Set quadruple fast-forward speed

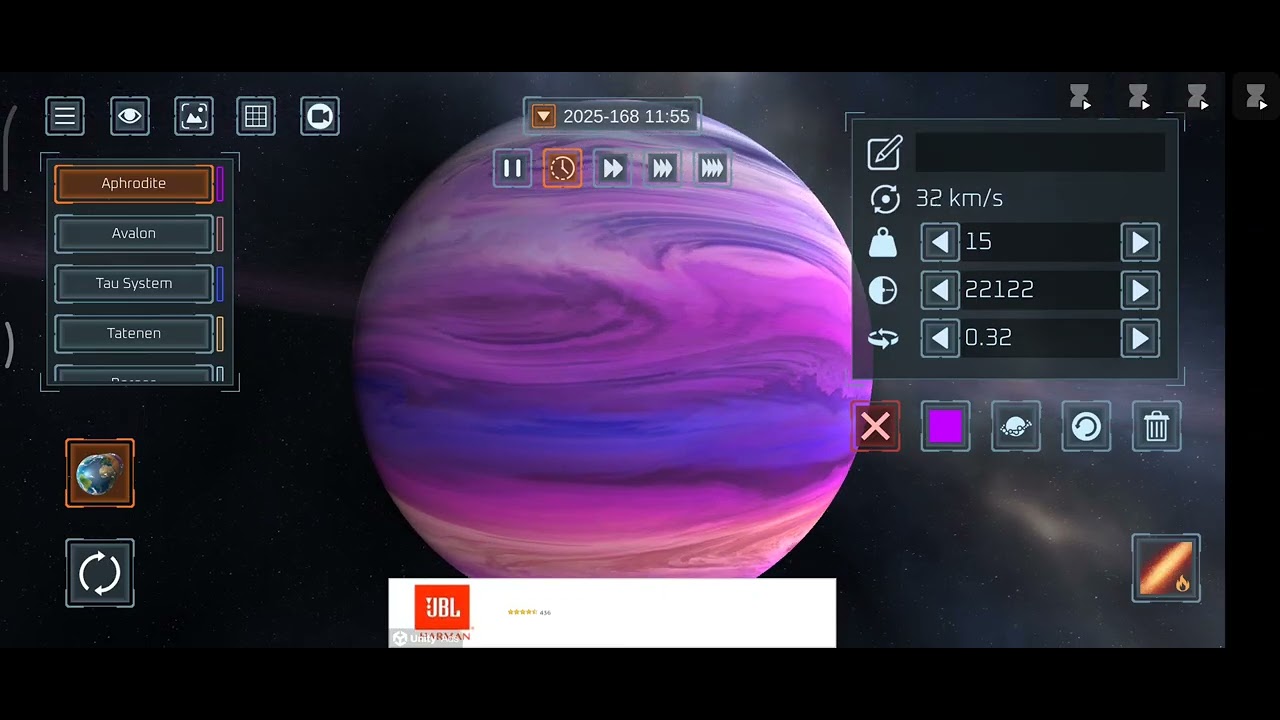coord(712,168)
